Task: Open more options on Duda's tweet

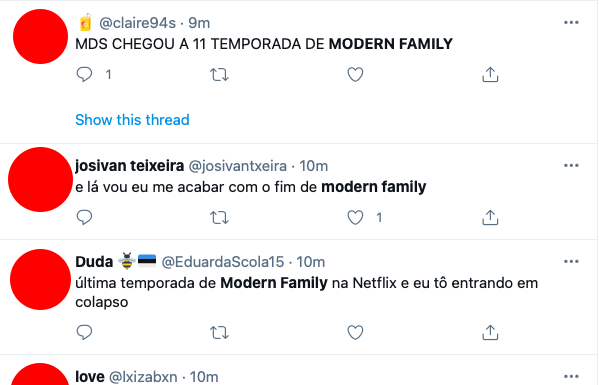Action: (571, 262)
